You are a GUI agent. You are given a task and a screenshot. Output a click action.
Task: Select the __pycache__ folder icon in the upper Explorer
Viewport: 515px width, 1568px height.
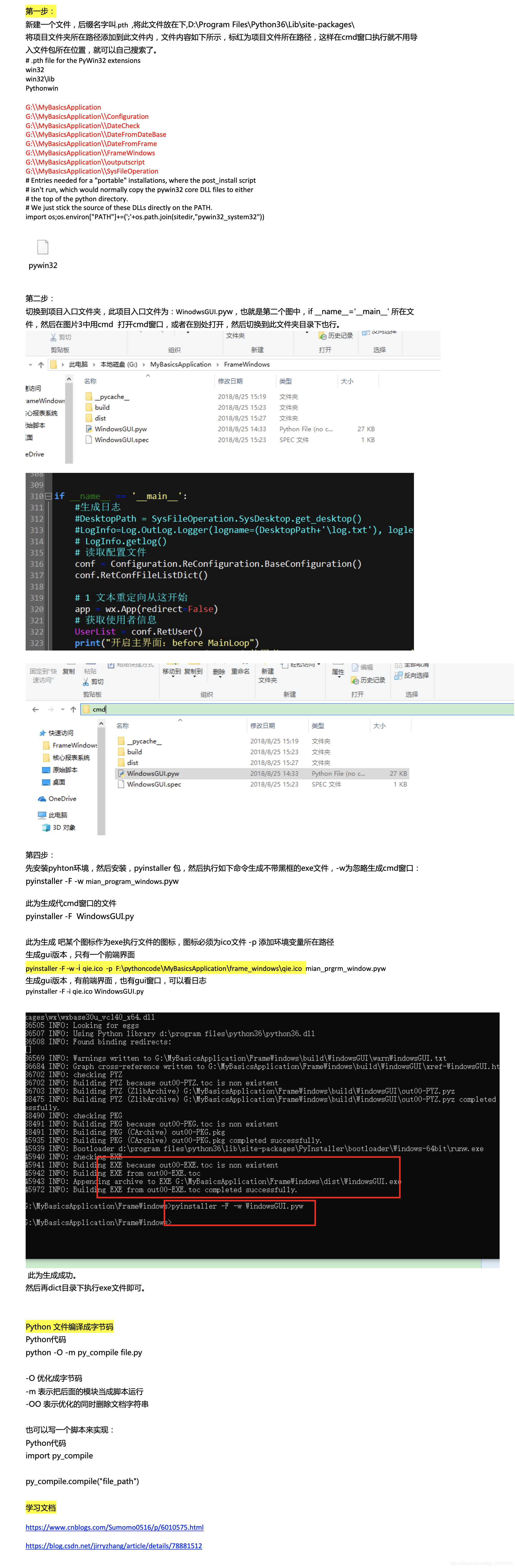click(x=89, y=397)
